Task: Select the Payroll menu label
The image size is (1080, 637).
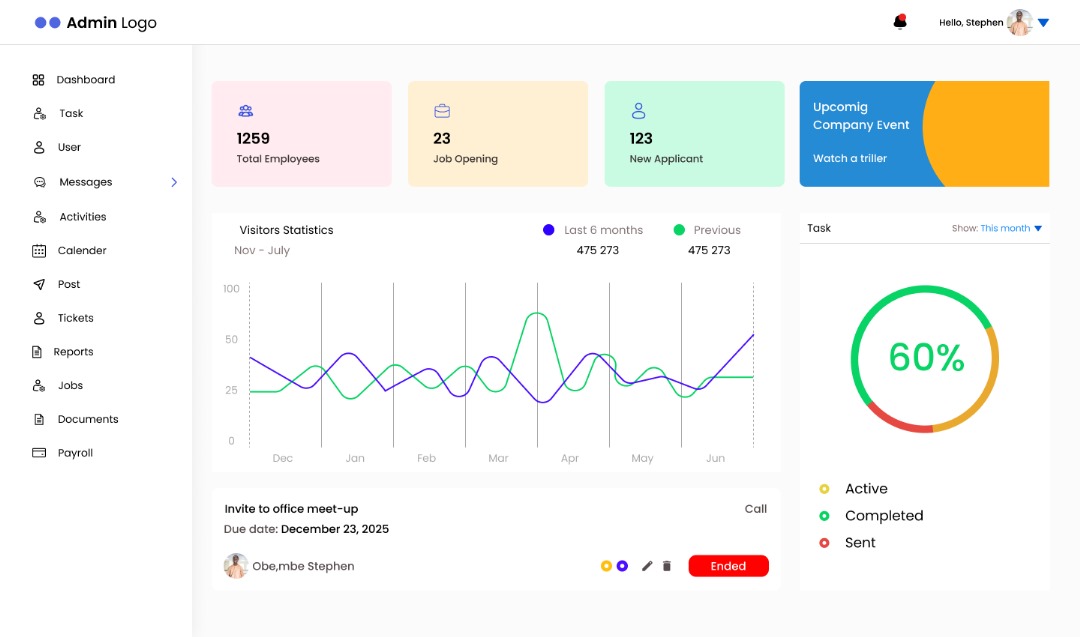Action: [x=75, y=453]
